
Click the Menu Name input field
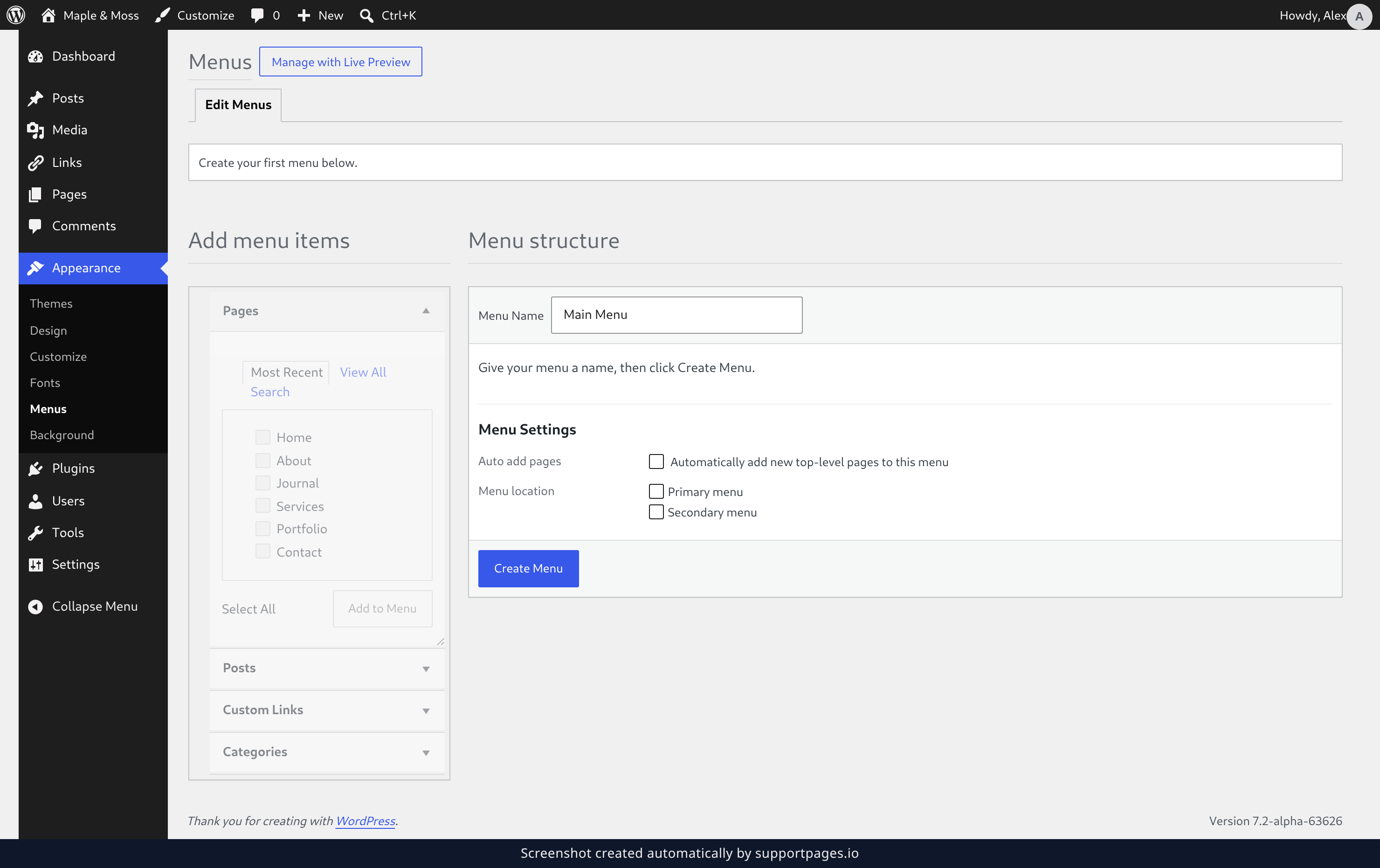[676, 315]
